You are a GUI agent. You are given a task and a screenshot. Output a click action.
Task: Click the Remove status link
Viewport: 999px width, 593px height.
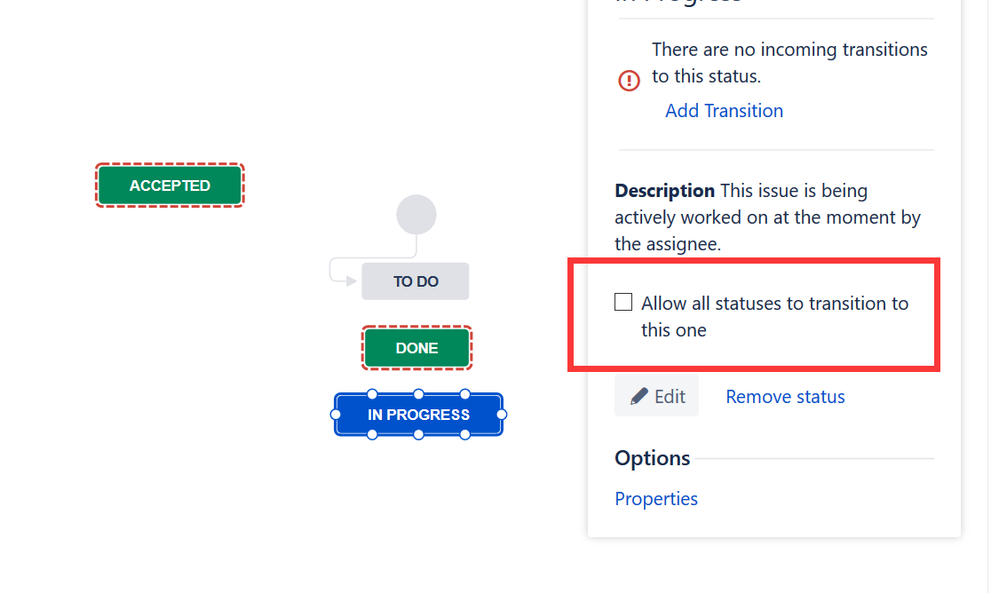point(785,397)
